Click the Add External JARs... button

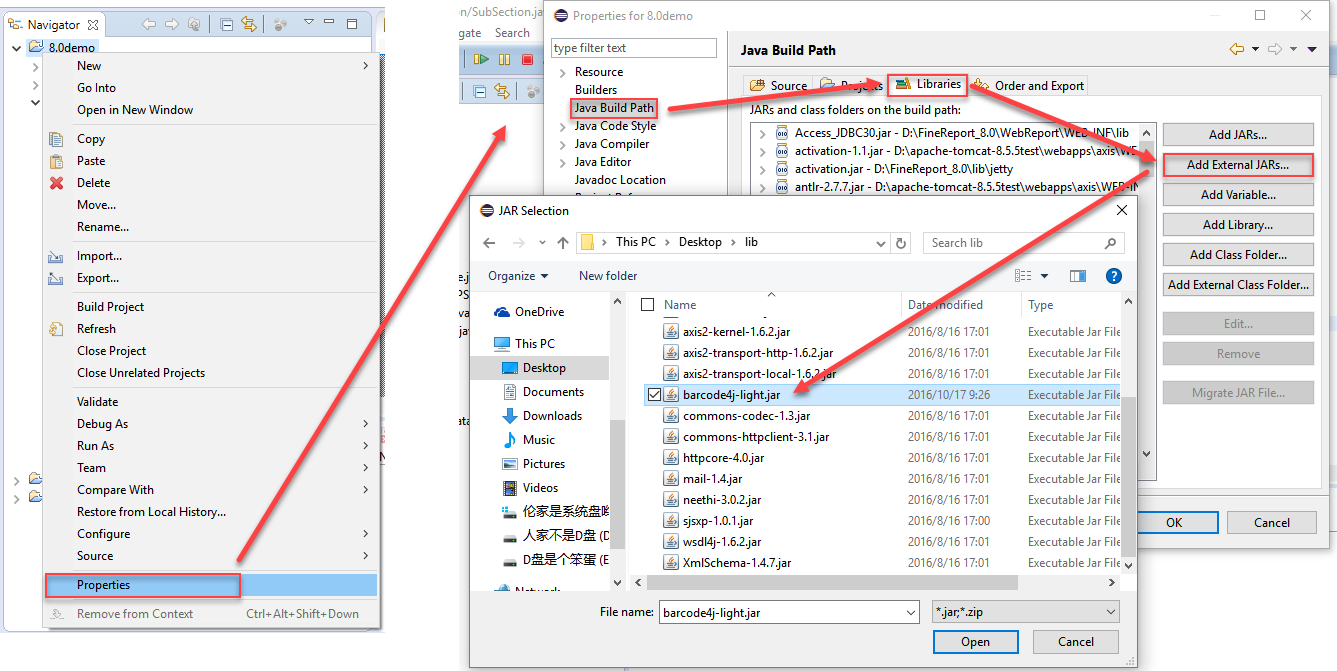[1238, 165]
